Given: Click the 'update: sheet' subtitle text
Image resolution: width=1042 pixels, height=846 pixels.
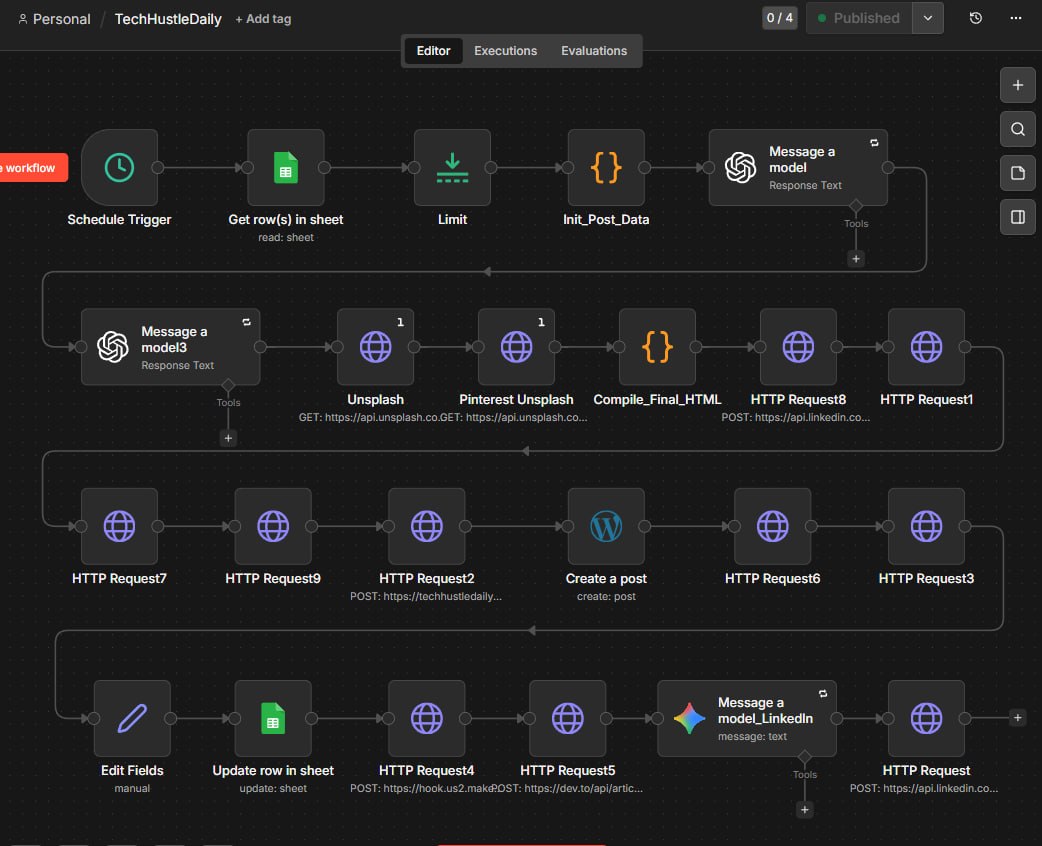Looking at the screenshot, I should [273, 788].
